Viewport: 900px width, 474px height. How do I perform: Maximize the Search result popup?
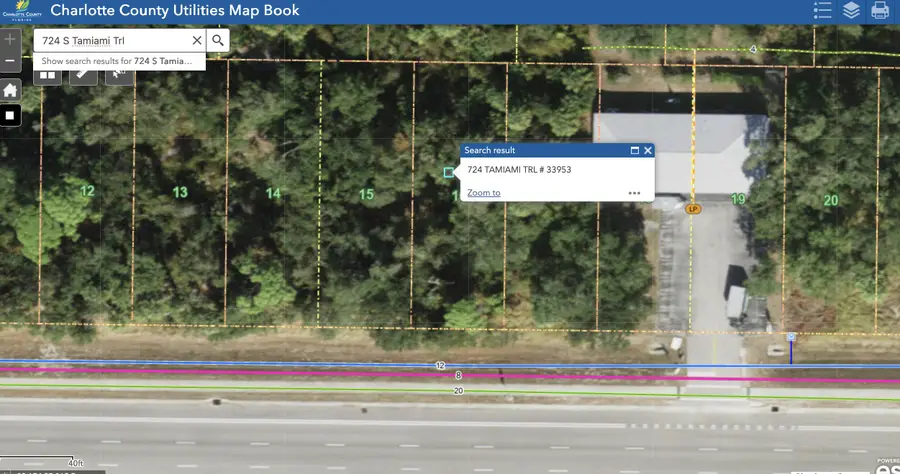[635, 150]
